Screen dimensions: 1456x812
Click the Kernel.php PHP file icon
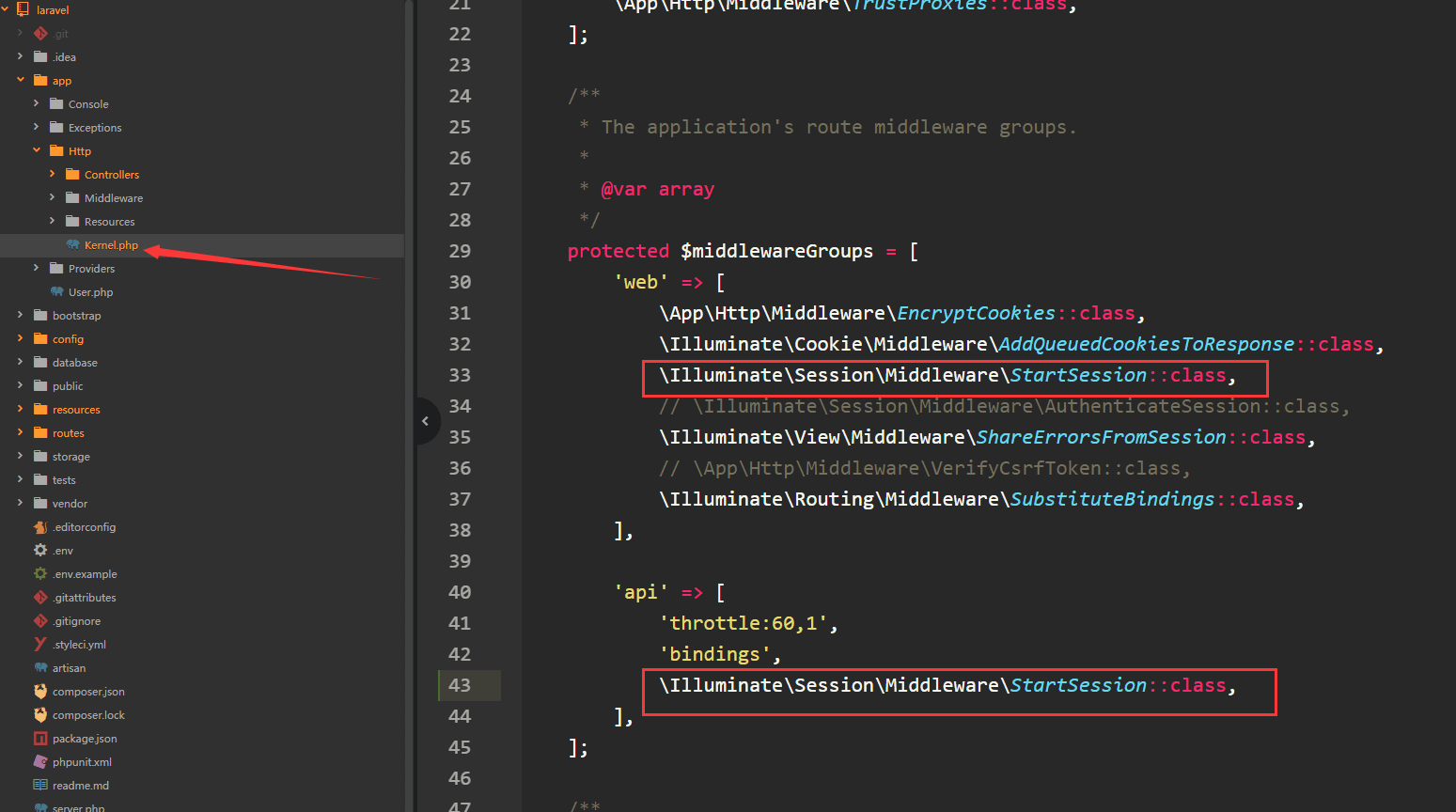(x=72, y=244)
